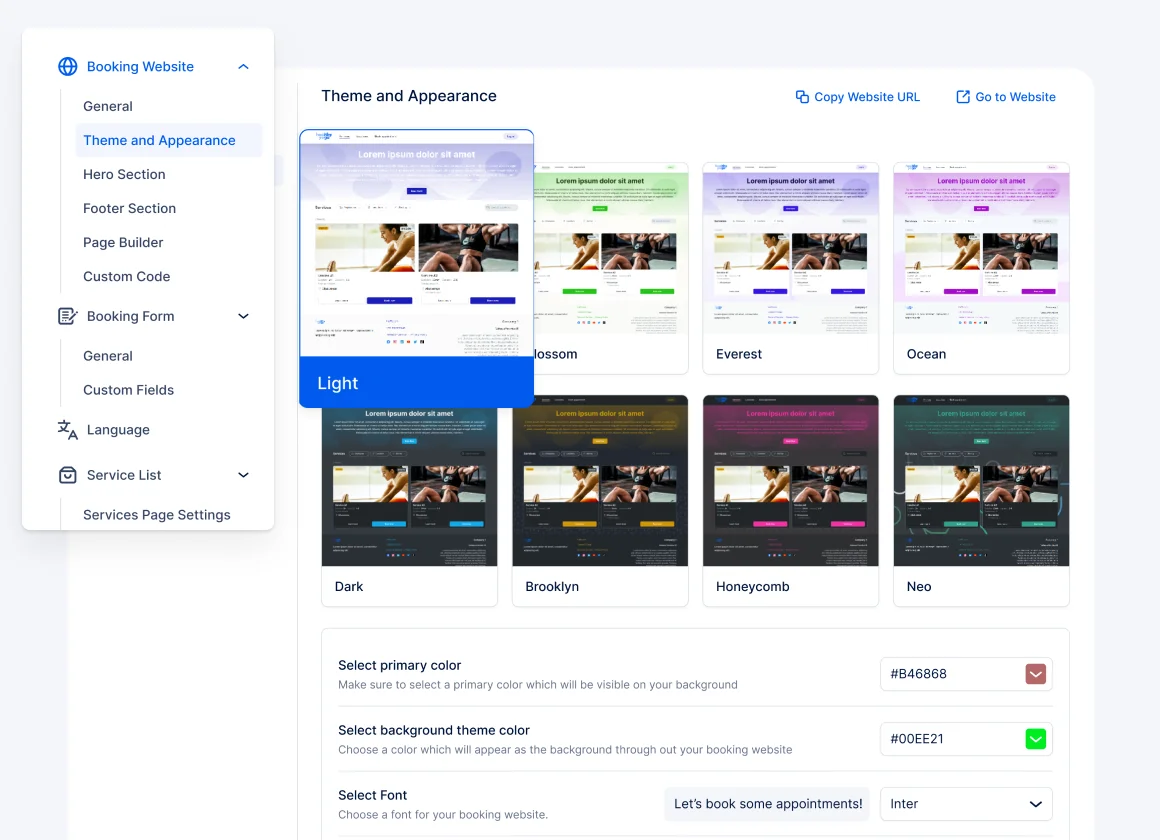This screenshot has width=1160, height=840.
Task: Click the Language translate icon
Action: point(67,430)
